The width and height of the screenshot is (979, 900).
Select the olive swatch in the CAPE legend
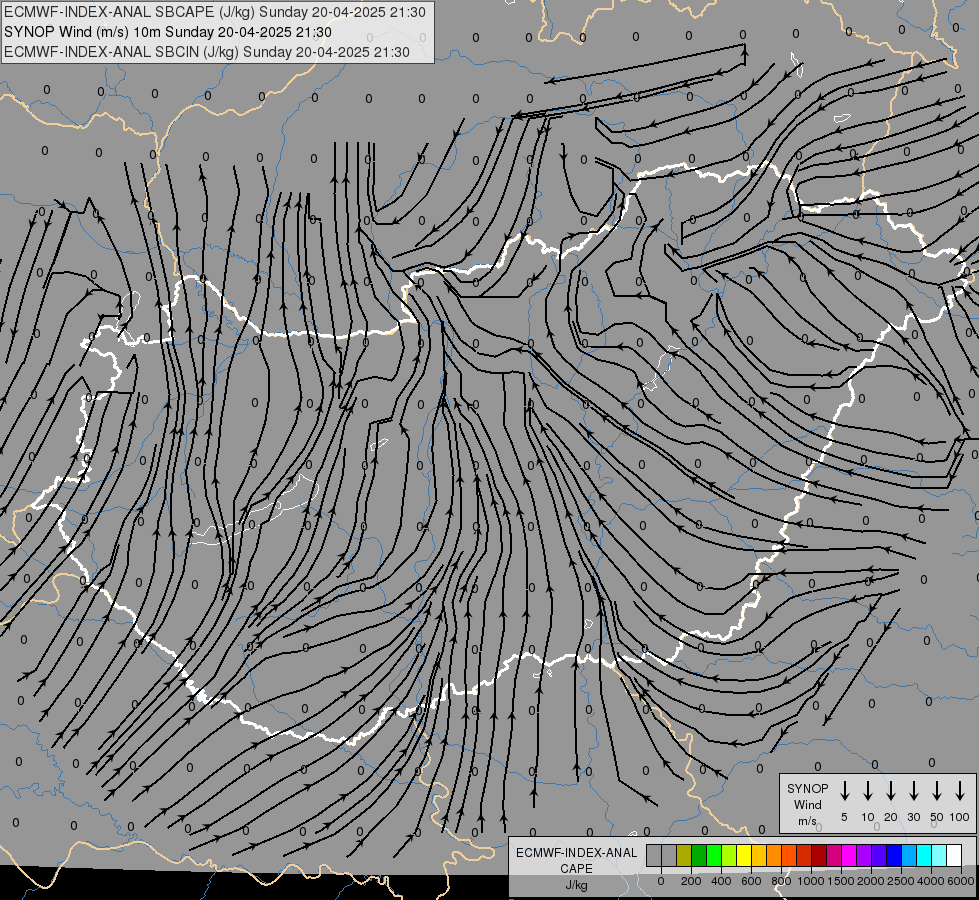click(x=684, y=855)
